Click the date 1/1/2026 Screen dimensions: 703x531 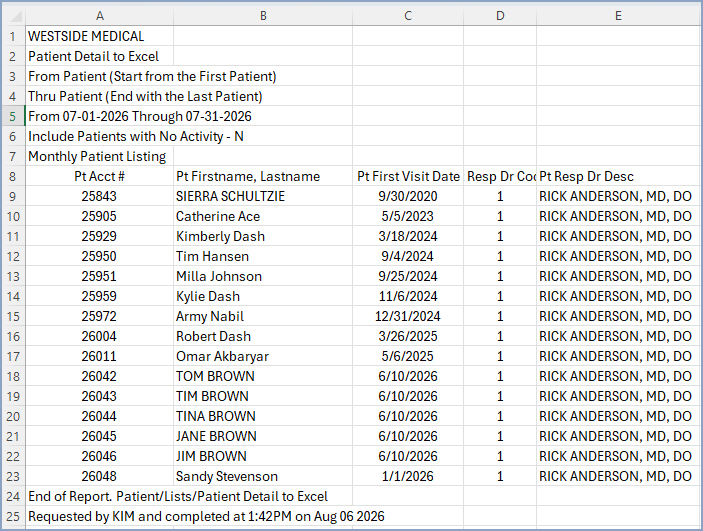pos(408,476)
